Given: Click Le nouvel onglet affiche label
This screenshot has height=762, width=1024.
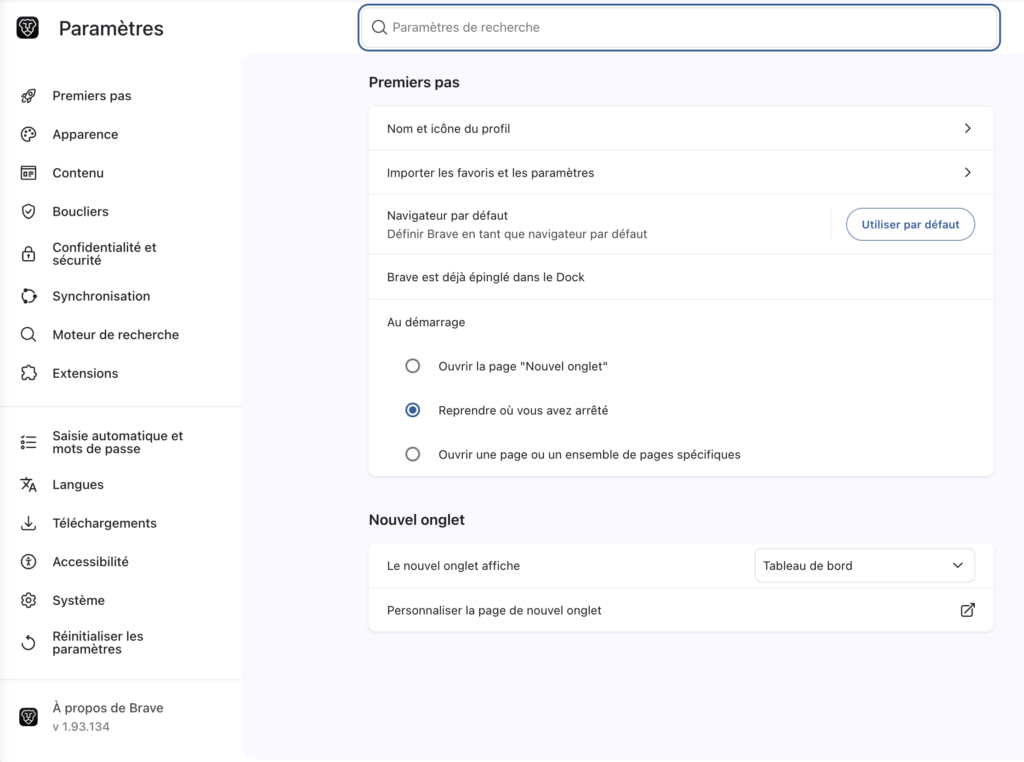Looking at the screenshot, I should [453, 565].
